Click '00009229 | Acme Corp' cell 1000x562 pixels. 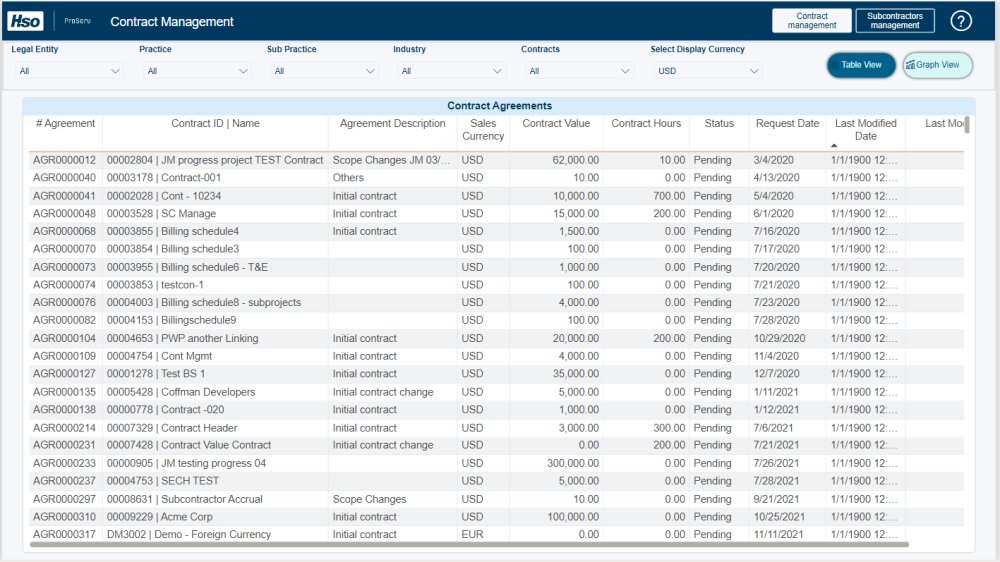point(159,517)
